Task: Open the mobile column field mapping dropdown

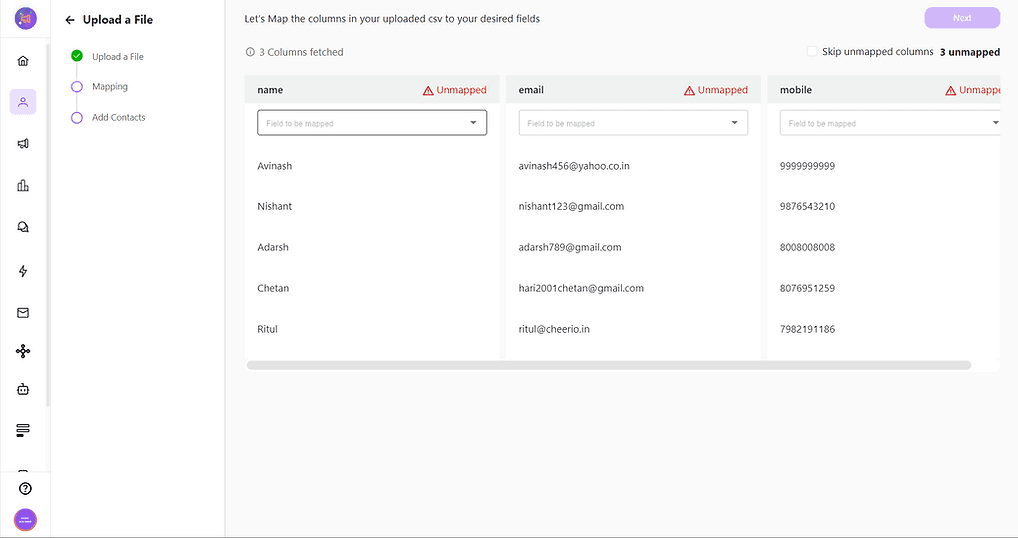Action: point(889,123)
